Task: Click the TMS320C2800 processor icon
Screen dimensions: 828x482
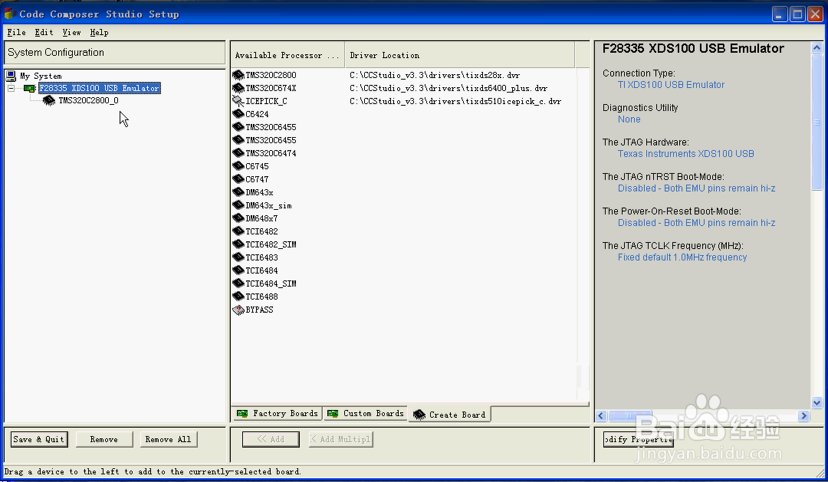Action: [238, 75]
